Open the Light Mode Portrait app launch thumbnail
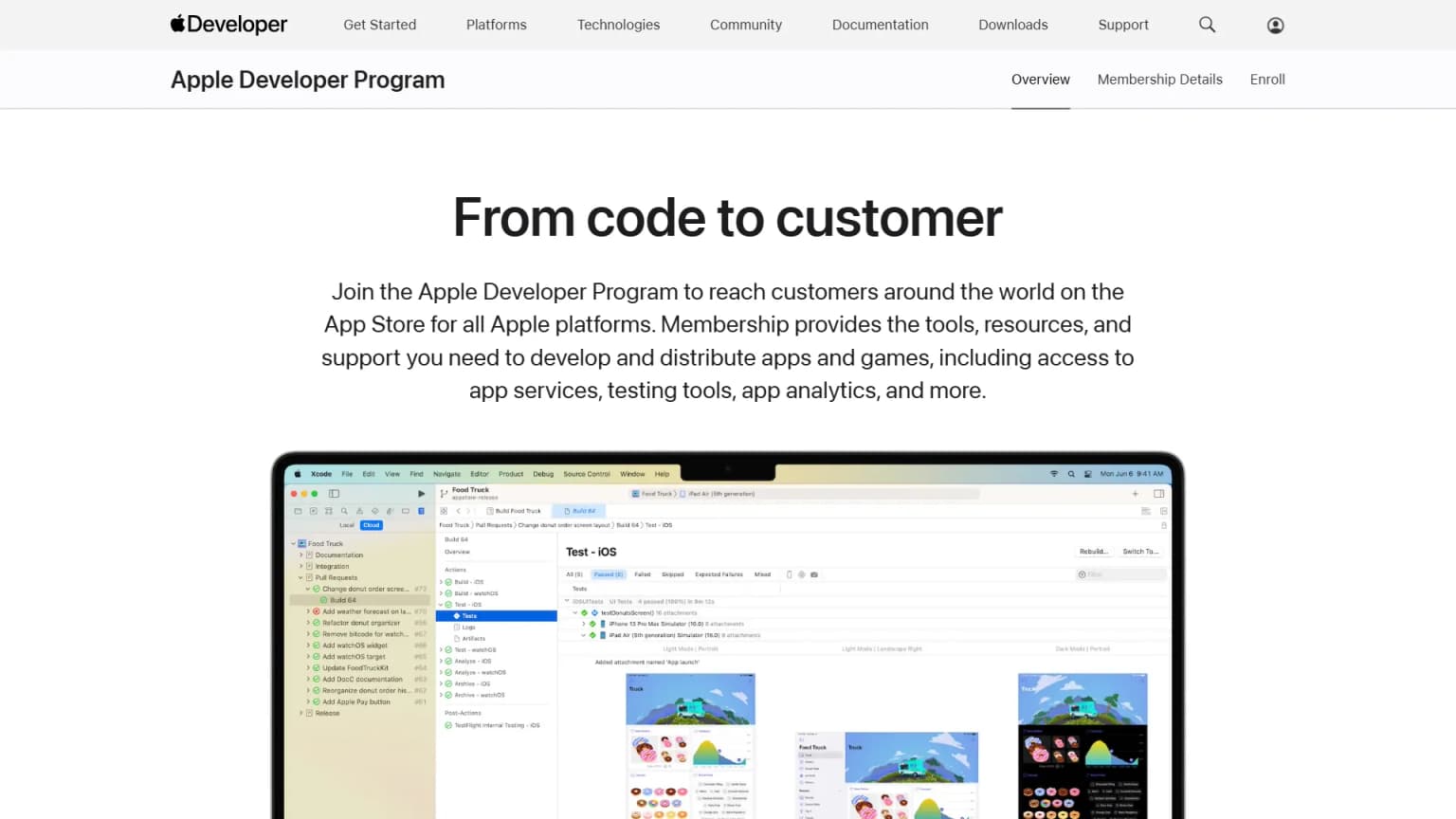Screen dimensions: 1456x819 click(691, 746)
